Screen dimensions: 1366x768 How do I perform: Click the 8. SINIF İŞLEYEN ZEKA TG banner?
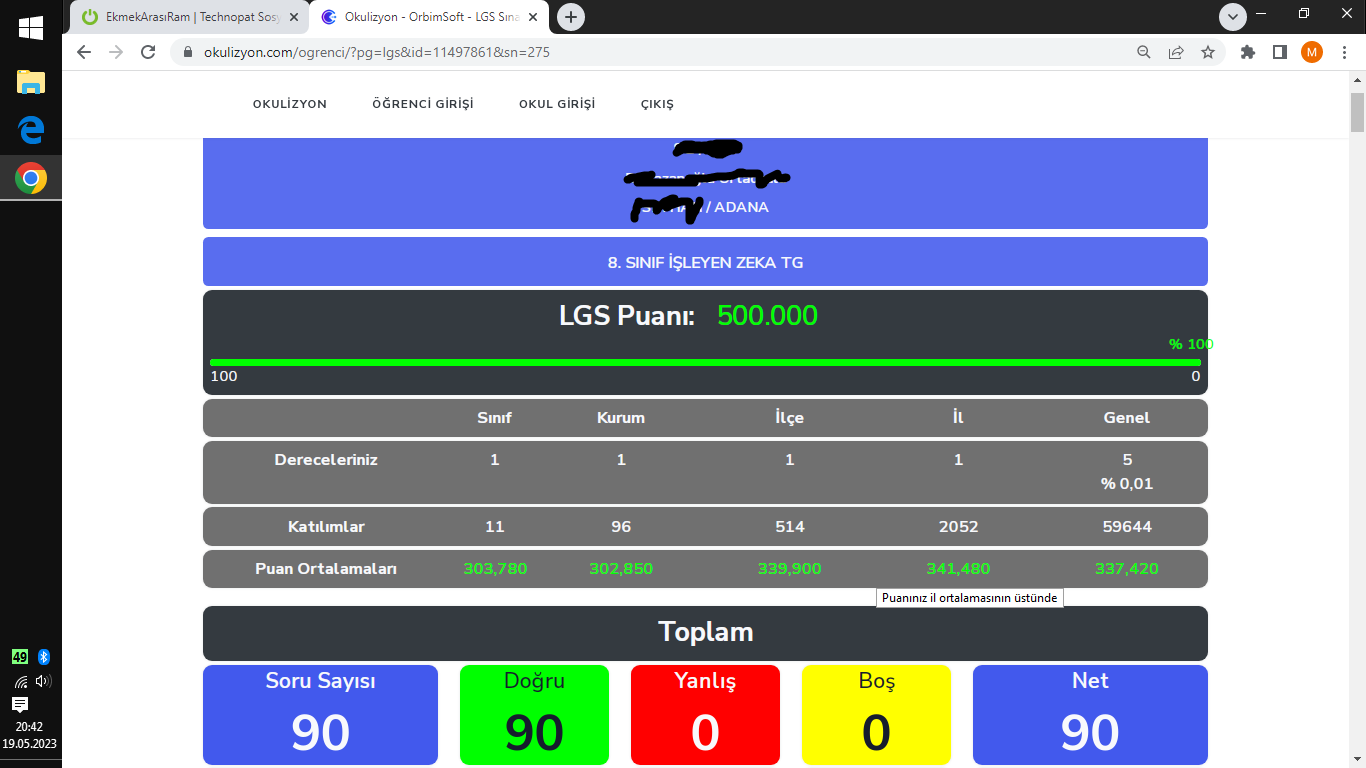705,262
